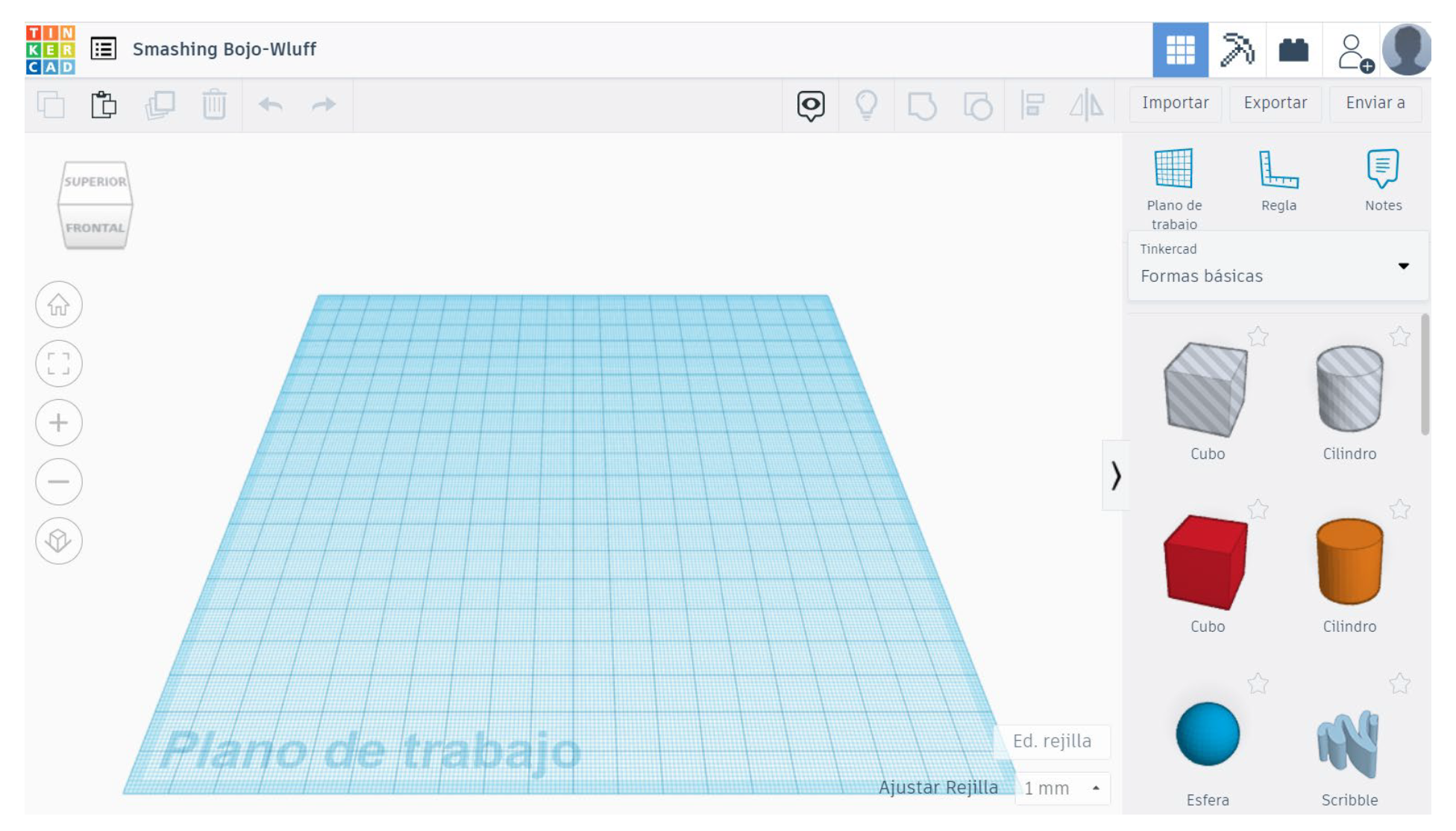1456x831 pixels.
Task: Click the Tinkercad logo
Action: 50,49
